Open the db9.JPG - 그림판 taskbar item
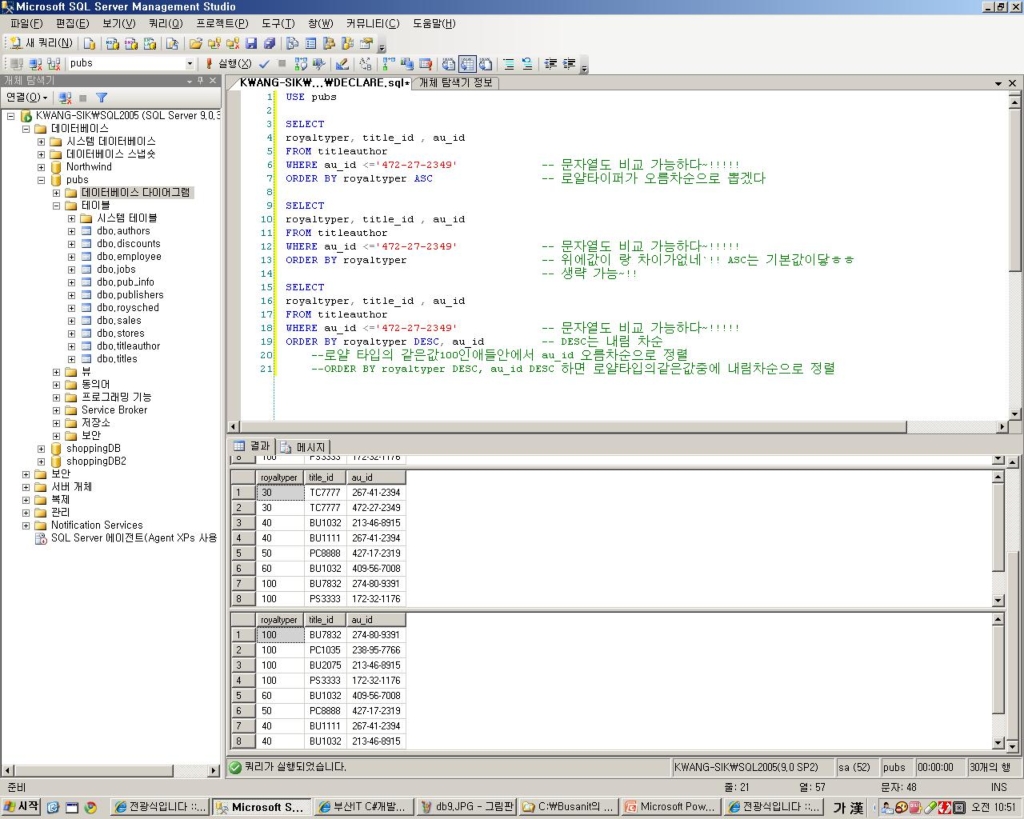Screen dimensions: 1024x819 tap(466, 807)
